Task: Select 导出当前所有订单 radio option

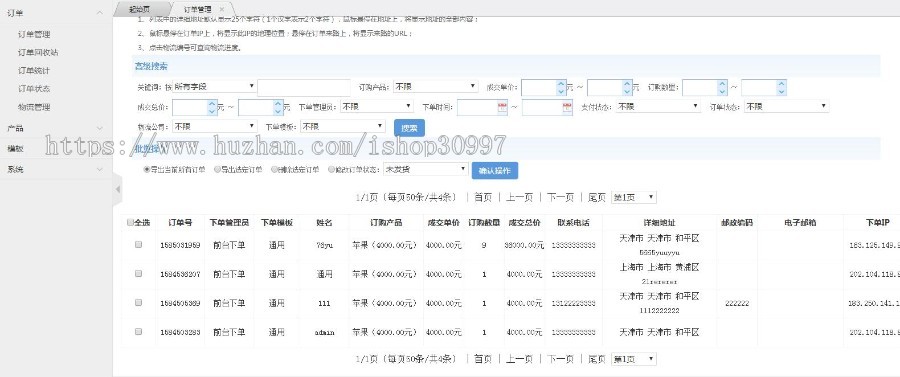Action: pyautogui.click(x=147, y=170)
